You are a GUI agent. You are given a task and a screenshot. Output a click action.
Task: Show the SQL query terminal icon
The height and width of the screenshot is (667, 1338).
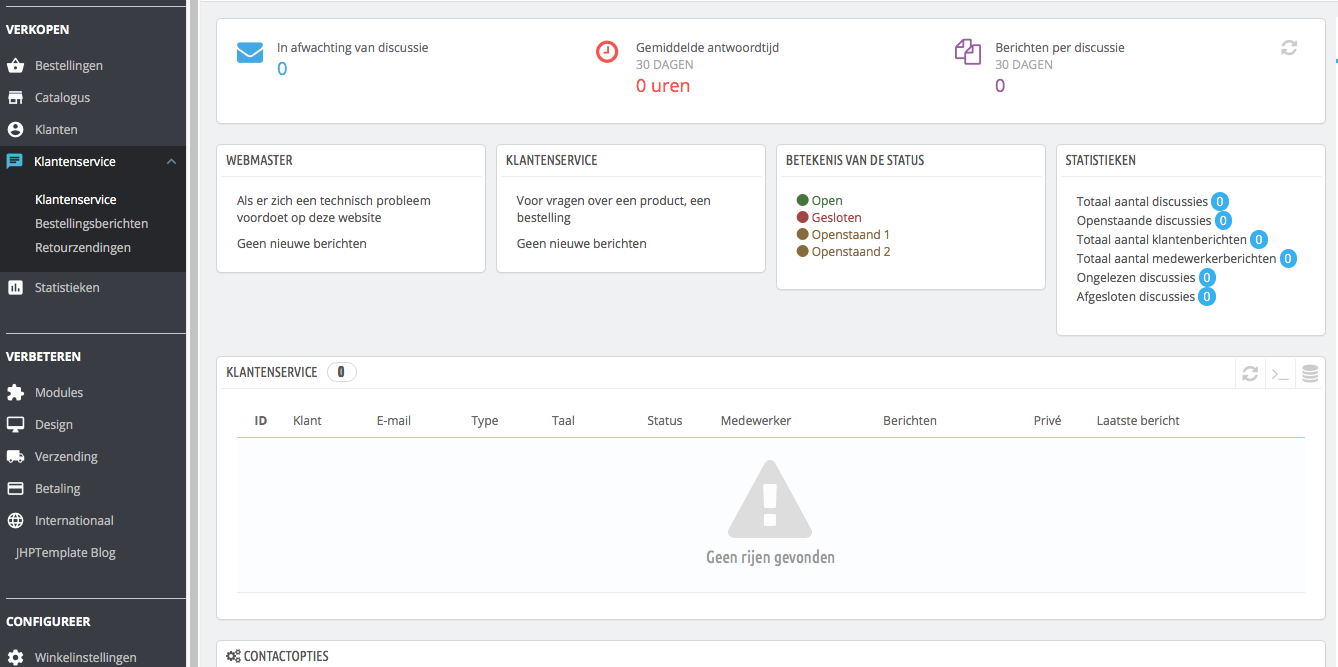point(1280,374)
